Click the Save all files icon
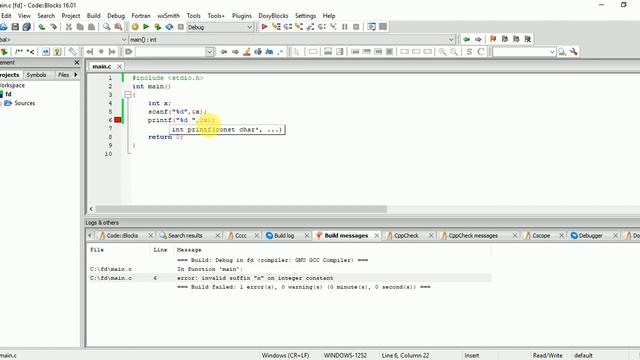Screen dimensions: 640x360 pos(27,27)
